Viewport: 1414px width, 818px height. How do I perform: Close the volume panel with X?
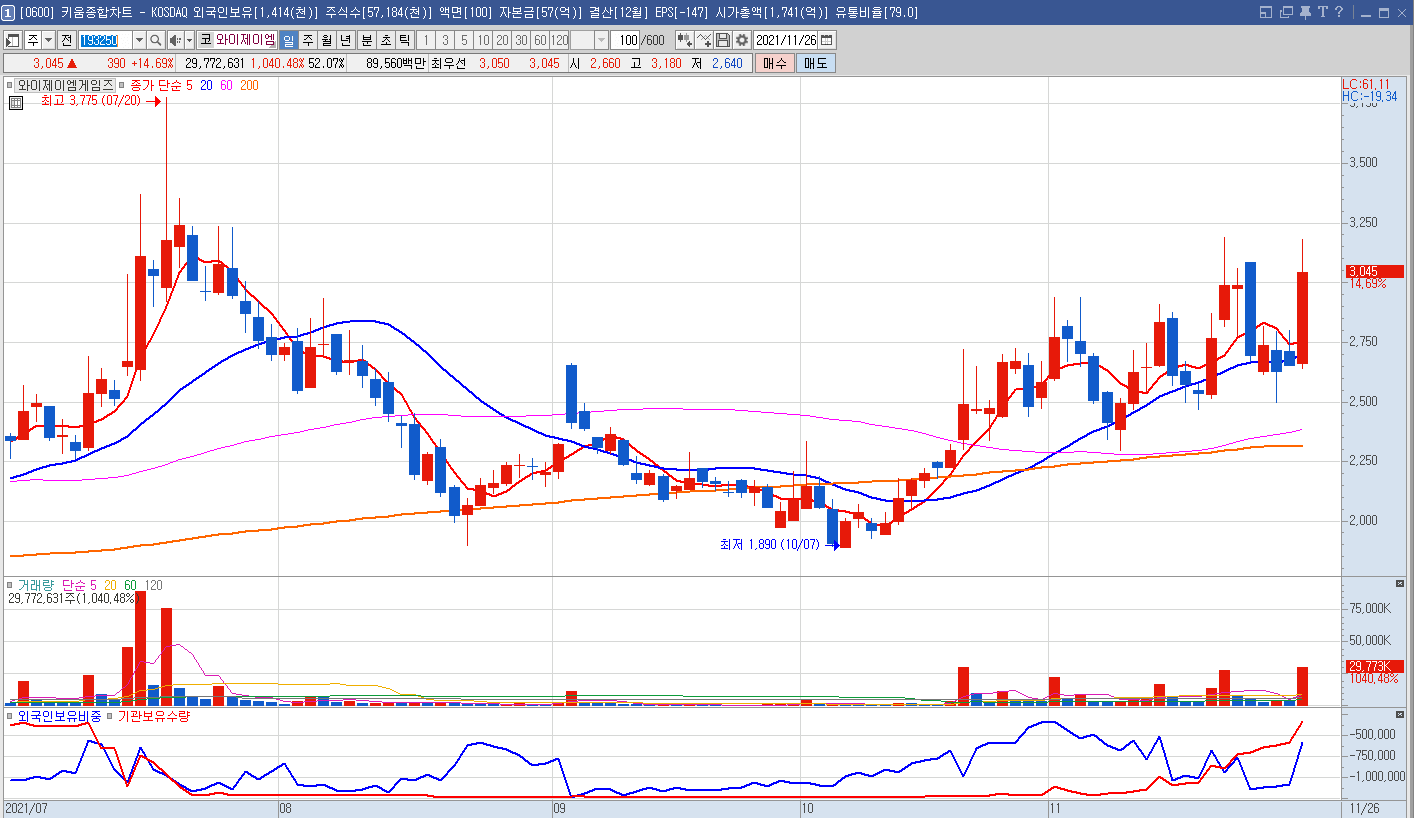(1400, 583)
